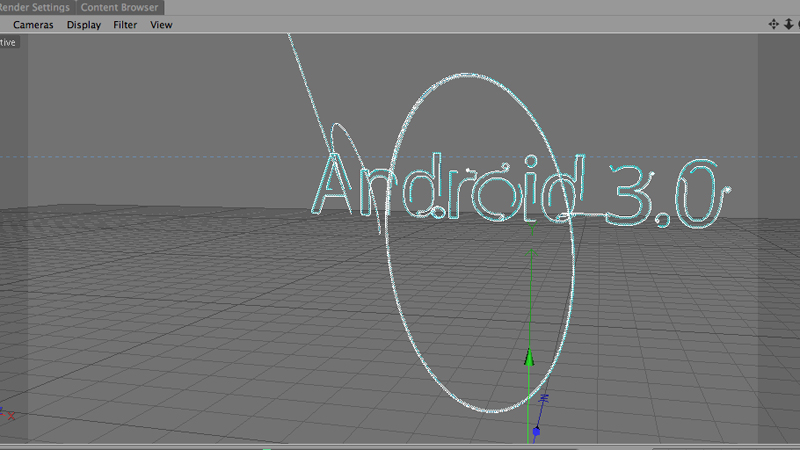Open the View menu
This screenshot has width=800, height=450.
coord(161,24)
